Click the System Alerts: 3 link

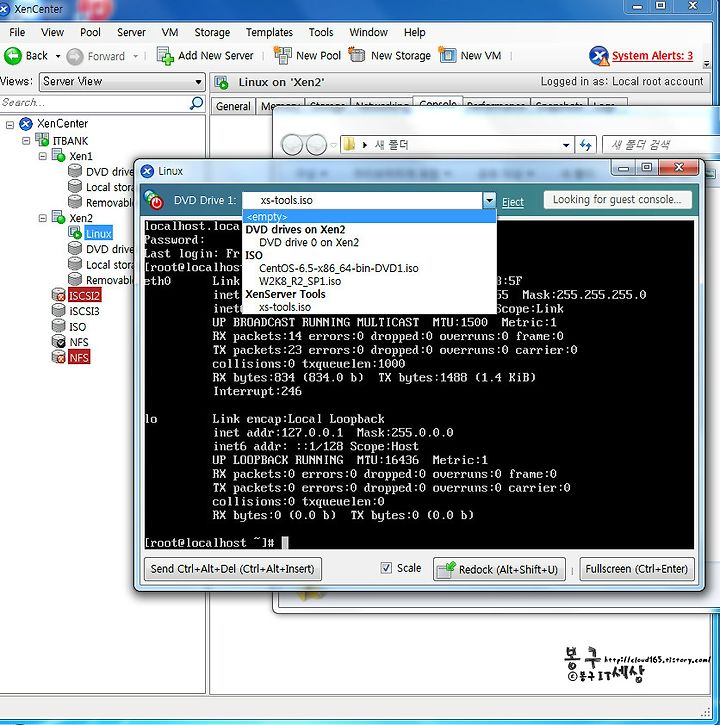(652, 55)
